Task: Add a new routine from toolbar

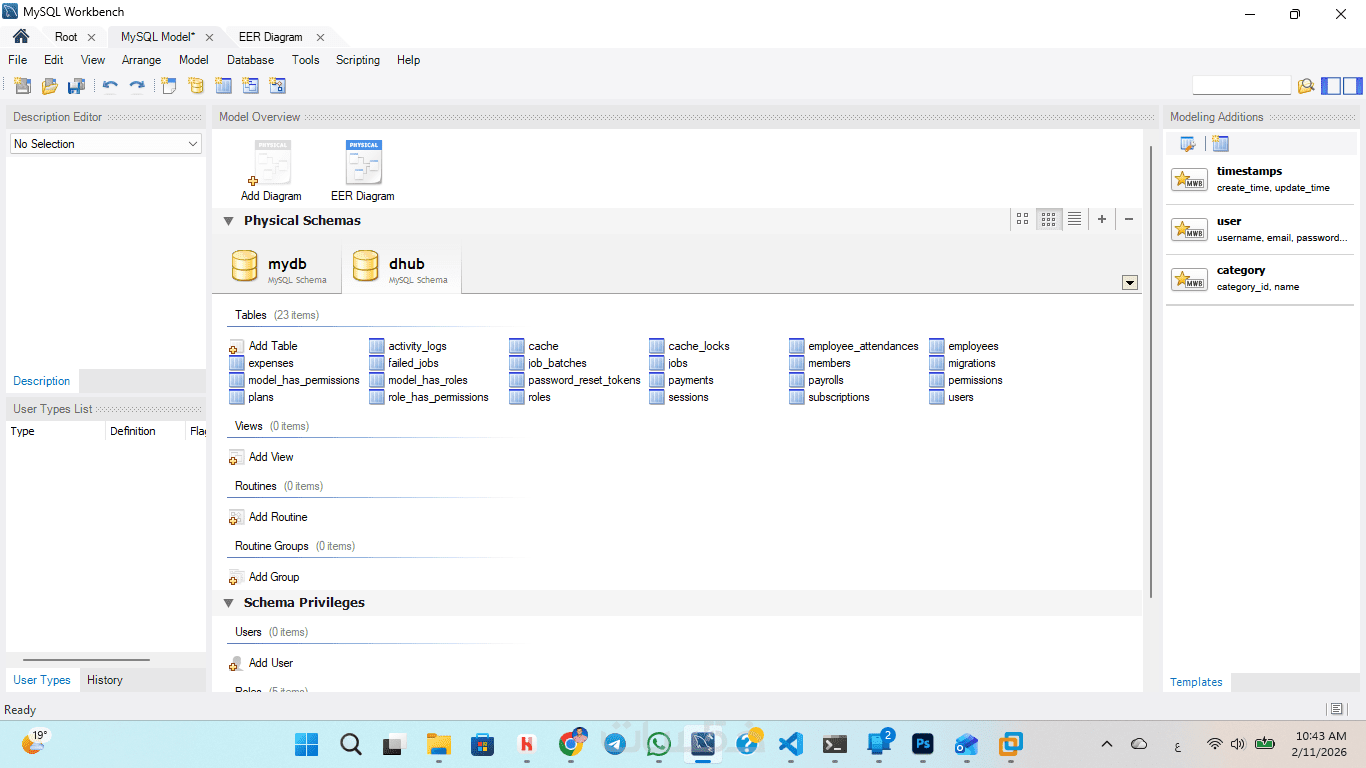Action: [x=277, y=86]
